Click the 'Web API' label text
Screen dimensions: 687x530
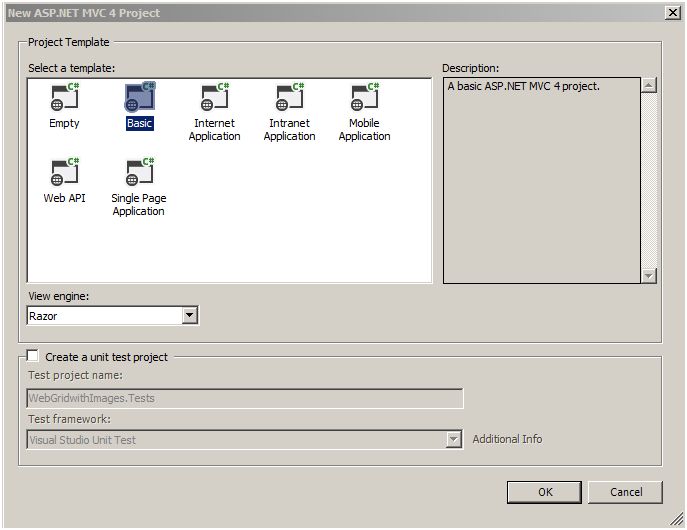pyautogui.click(x=64, y=198)
